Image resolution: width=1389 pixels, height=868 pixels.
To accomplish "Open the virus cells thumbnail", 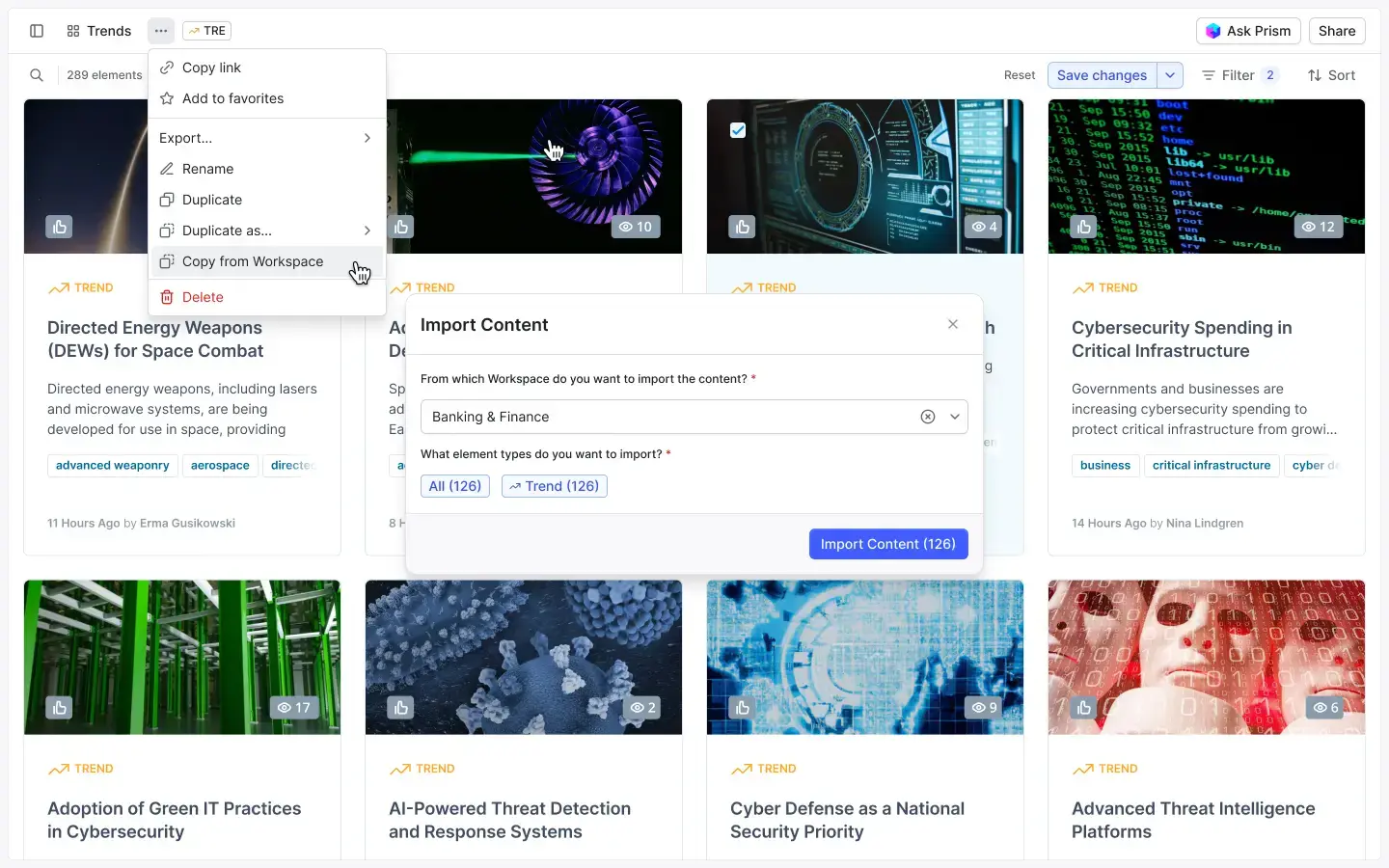I will coord(524,657).
